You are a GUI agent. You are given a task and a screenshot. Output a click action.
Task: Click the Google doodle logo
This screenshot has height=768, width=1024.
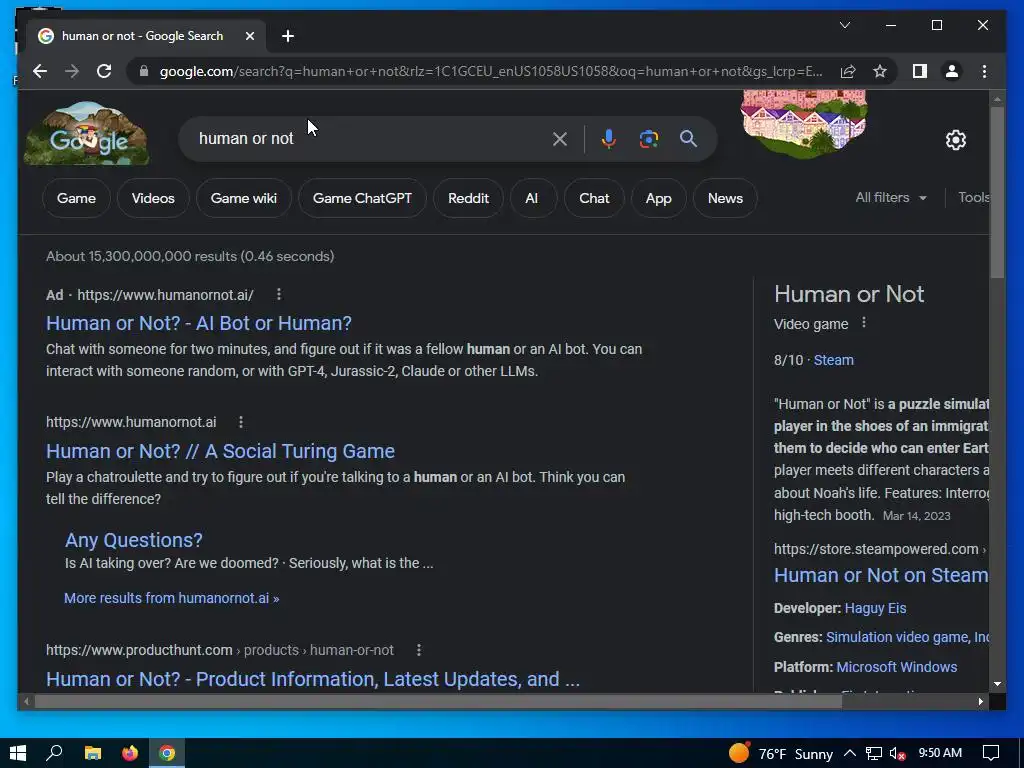tap(86, 134)
